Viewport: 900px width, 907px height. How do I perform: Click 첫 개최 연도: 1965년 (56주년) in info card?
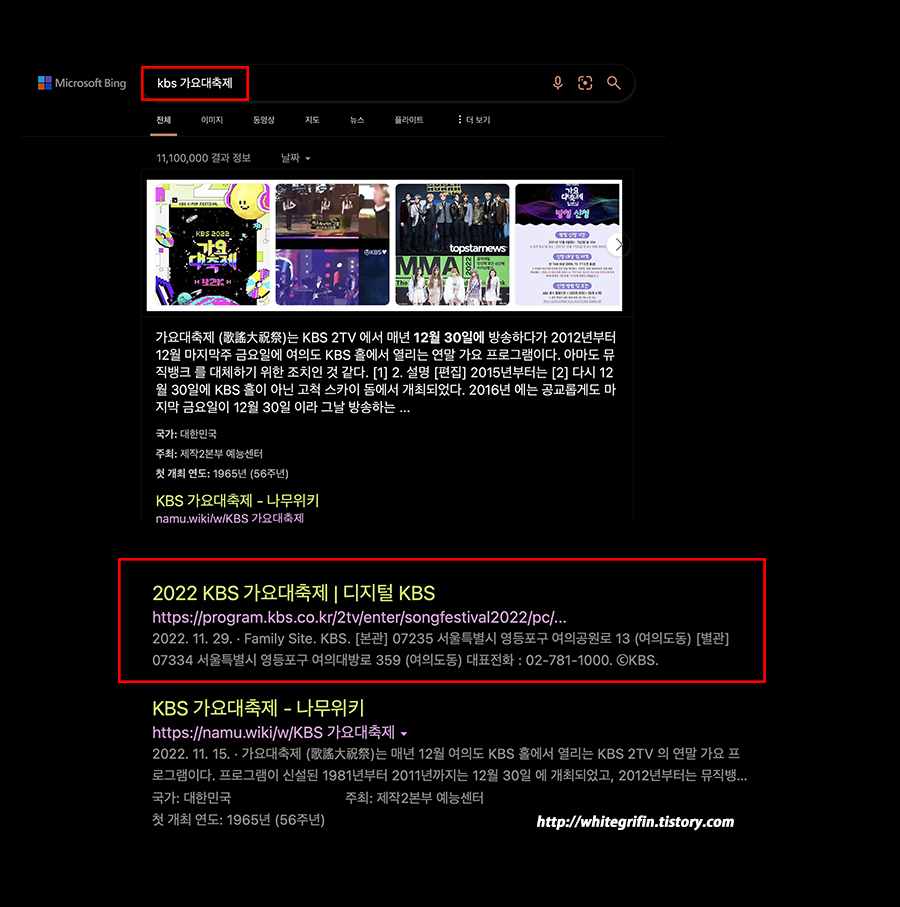pyautogui.click(x=222, y=473)
